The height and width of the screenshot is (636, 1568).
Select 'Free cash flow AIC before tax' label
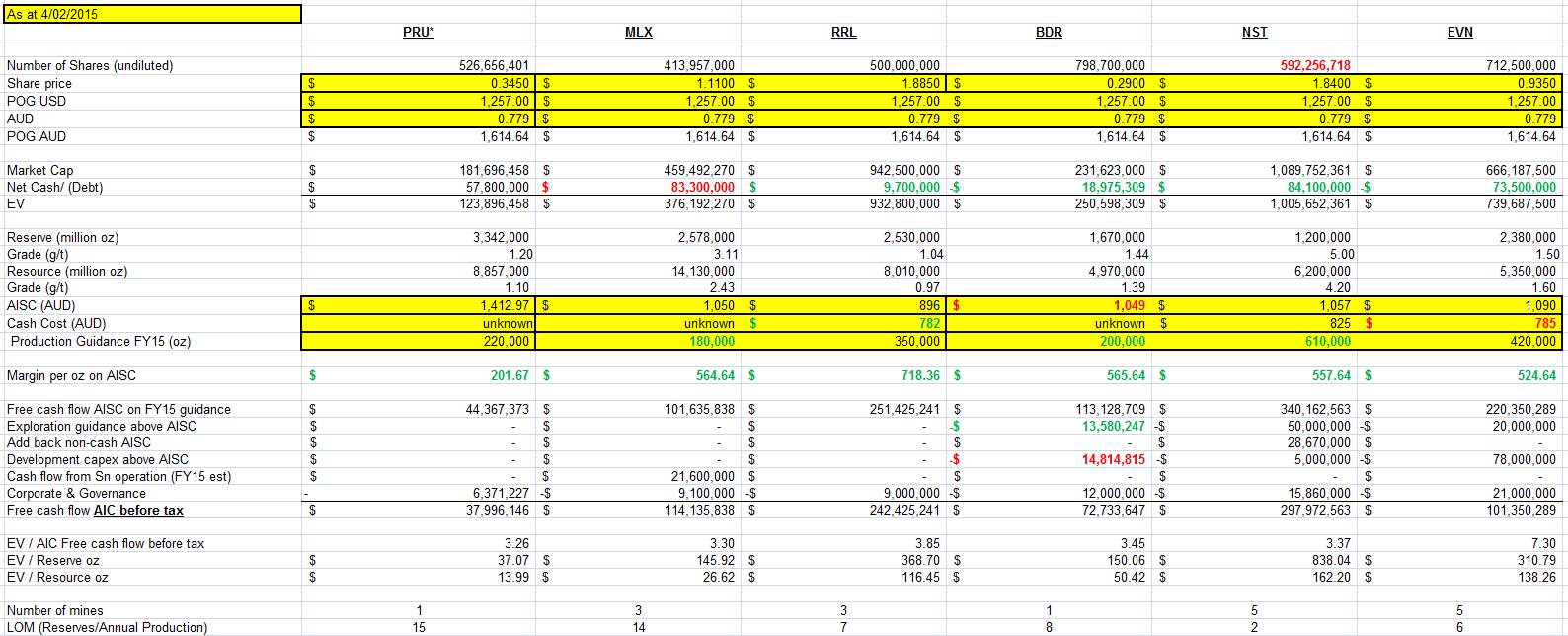(95, 511)
